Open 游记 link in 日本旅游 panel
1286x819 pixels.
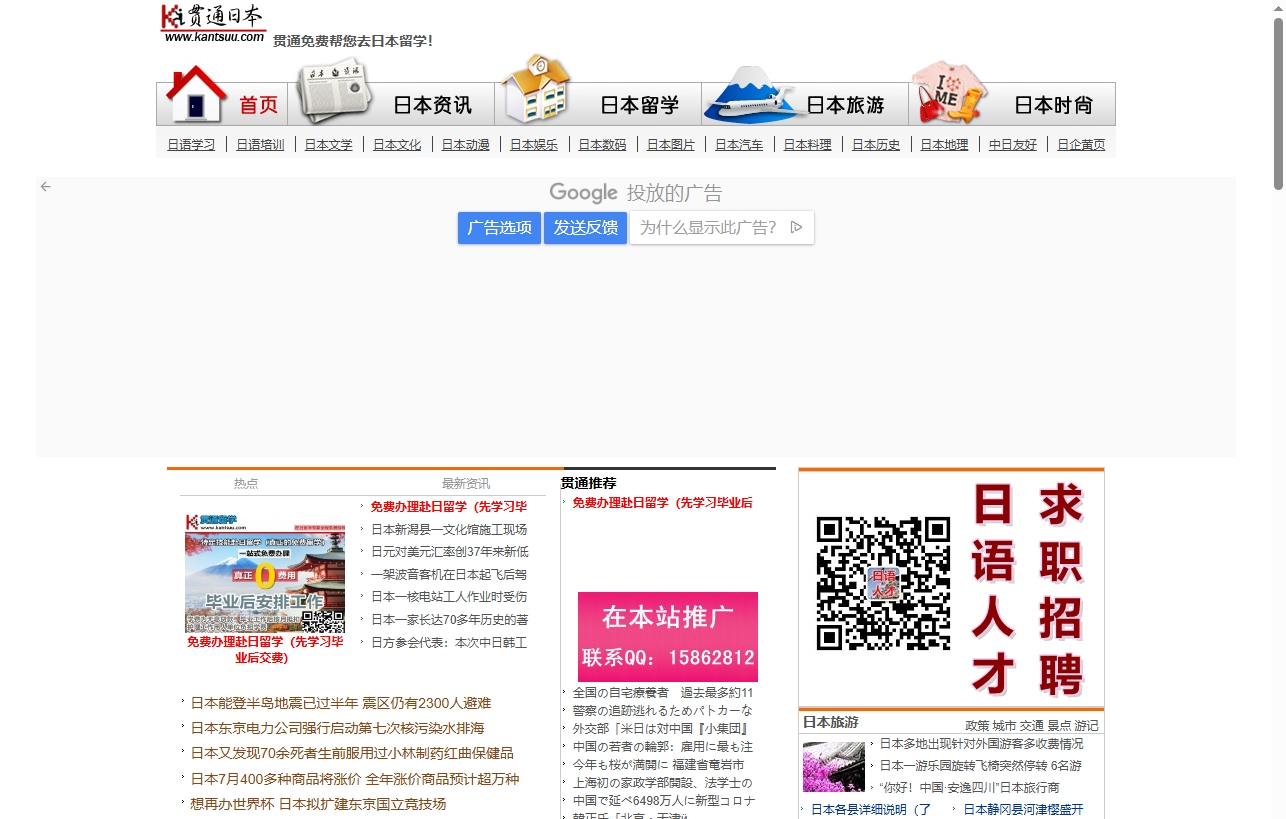click(1086, 725)
